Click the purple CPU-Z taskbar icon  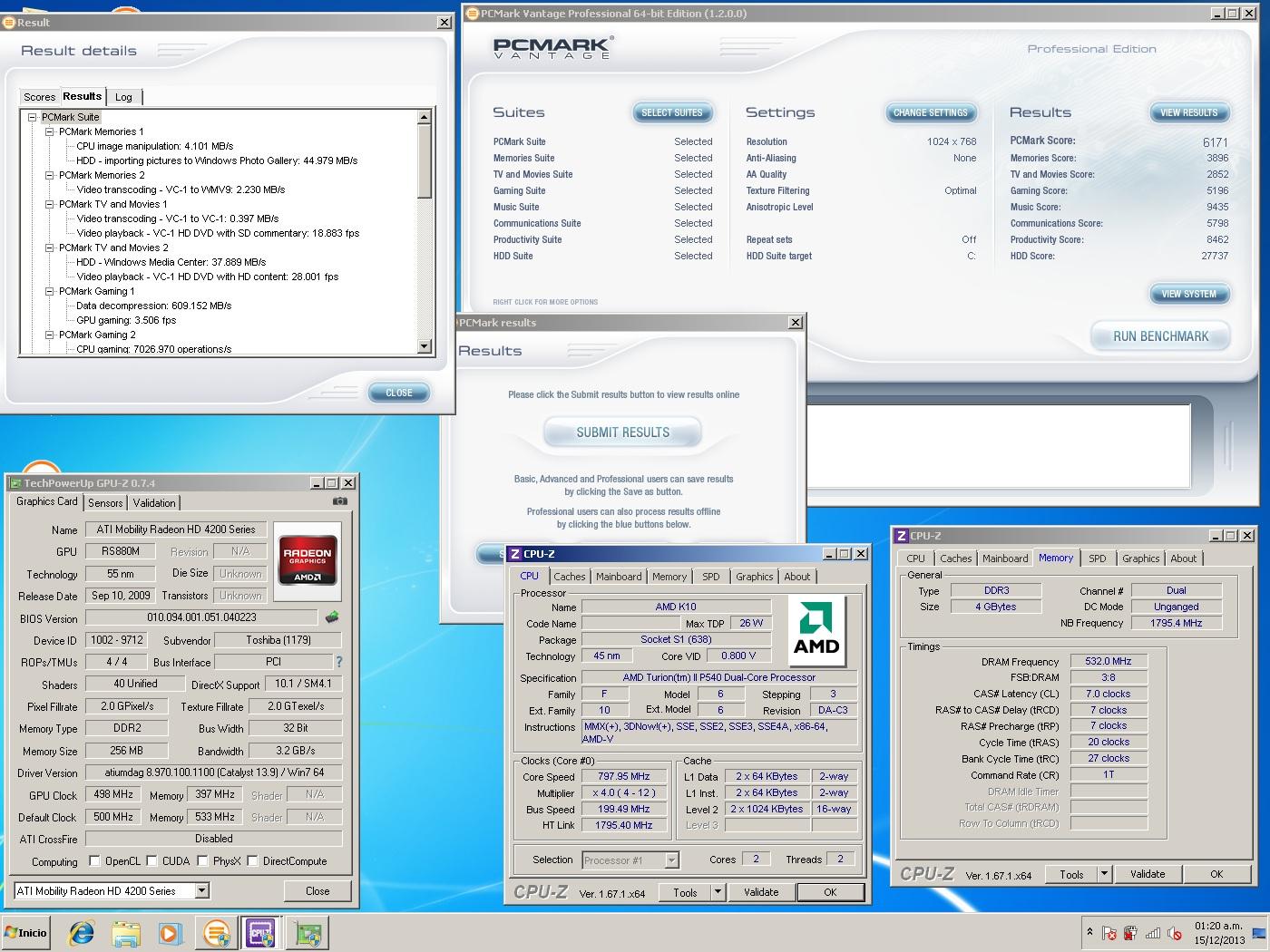pos(261,933)
